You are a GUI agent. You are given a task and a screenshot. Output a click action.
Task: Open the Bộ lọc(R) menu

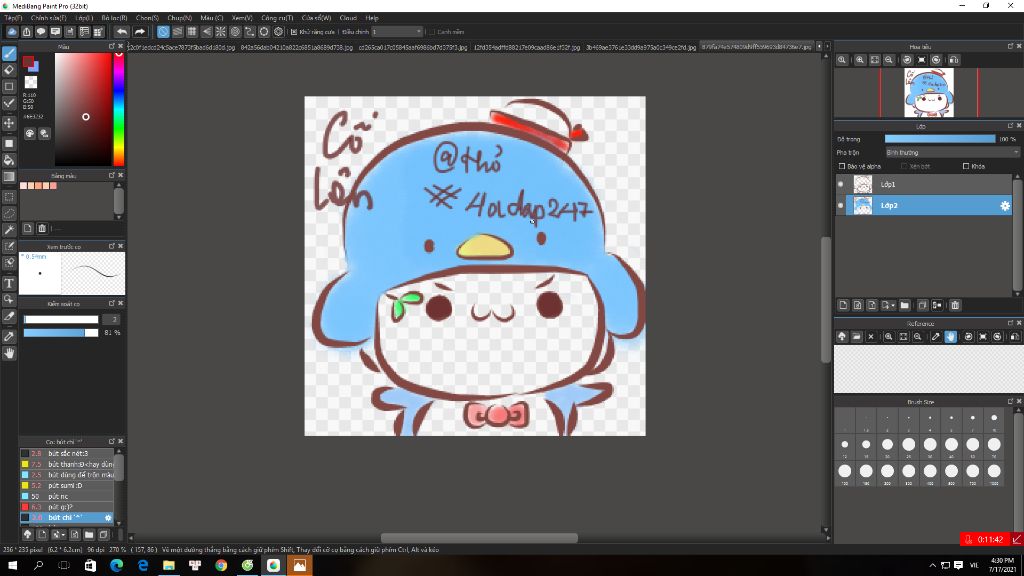click(114, 18)
